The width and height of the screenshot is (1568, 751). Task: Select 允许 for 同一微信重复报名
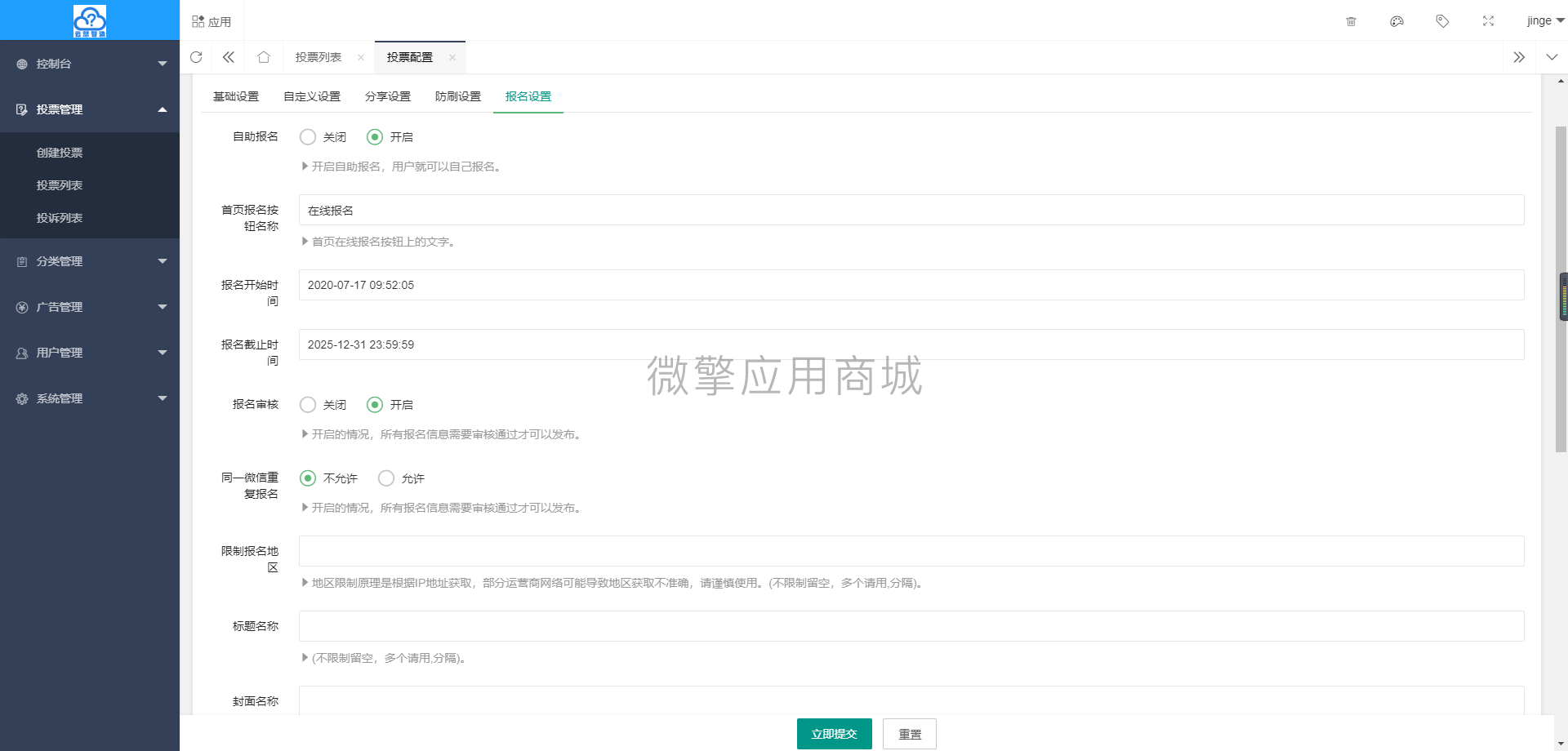[386, 478]
